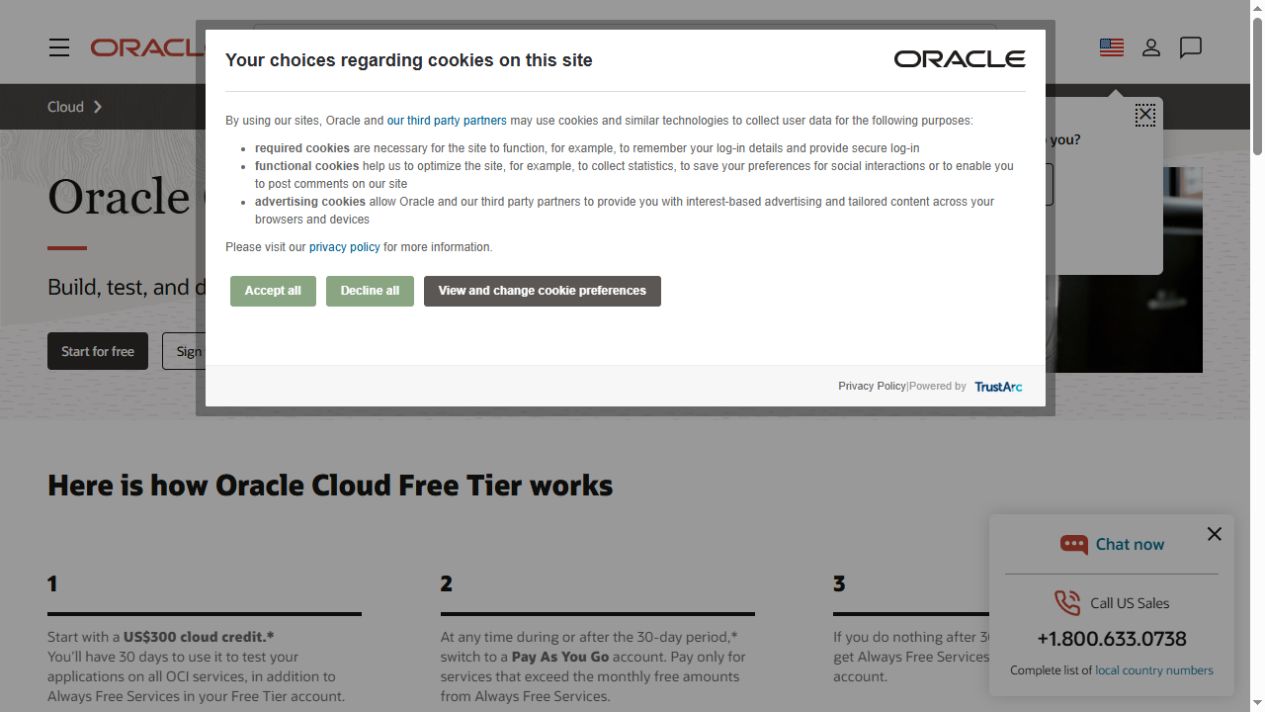Open the chat bubble icon in header

1190,47
